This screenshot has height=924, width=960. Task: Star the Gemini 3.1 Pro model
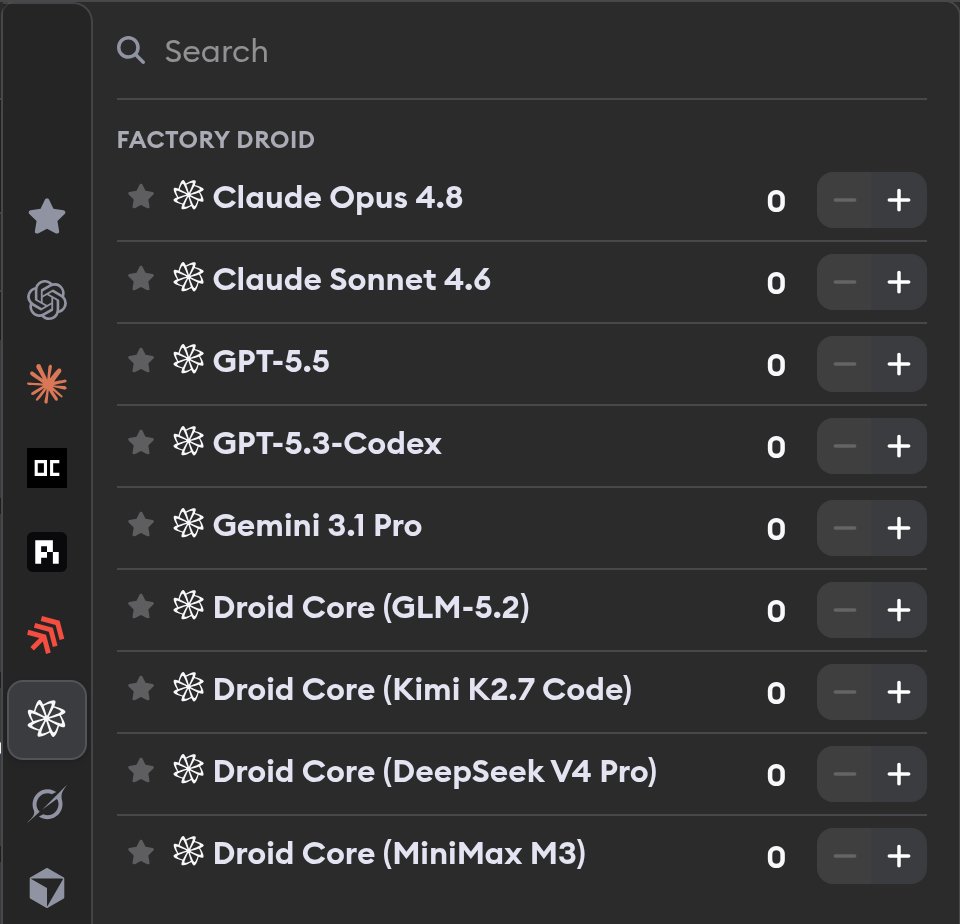coord(141,525)
